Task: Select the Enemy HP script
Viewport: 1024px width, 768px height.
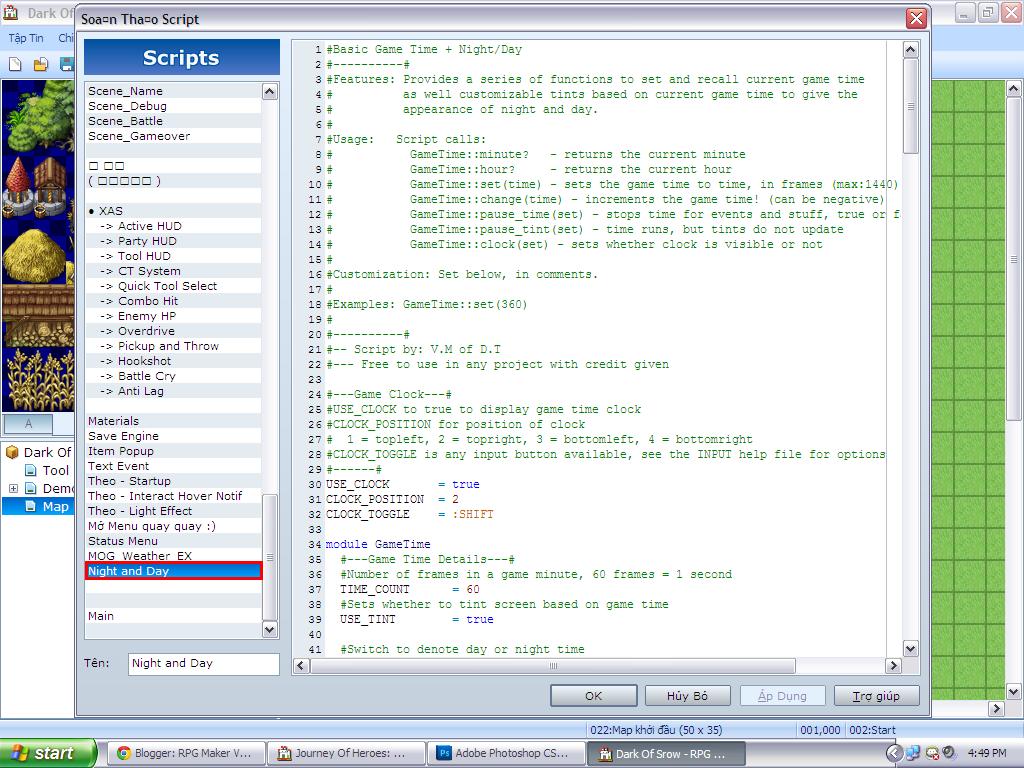Action: pyautogui.click(x=173, y=316)
